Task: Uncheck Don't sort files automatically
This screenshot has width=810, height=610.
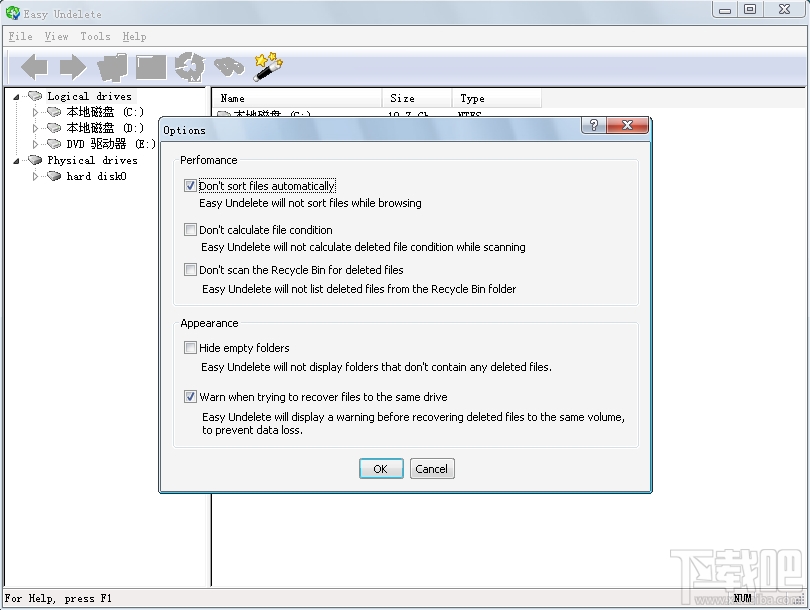Action: (x=190, y=185)
